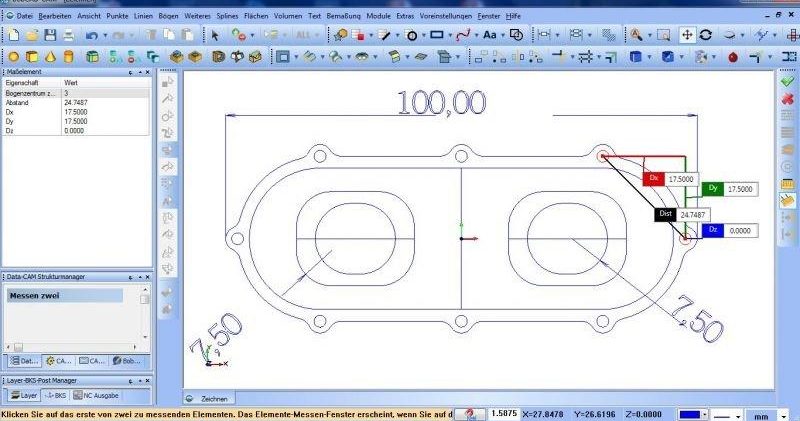Screen dimensions: 800x421
Task: Switch to the Bob... tab in Strukturmanager
Action: (126, 361)
